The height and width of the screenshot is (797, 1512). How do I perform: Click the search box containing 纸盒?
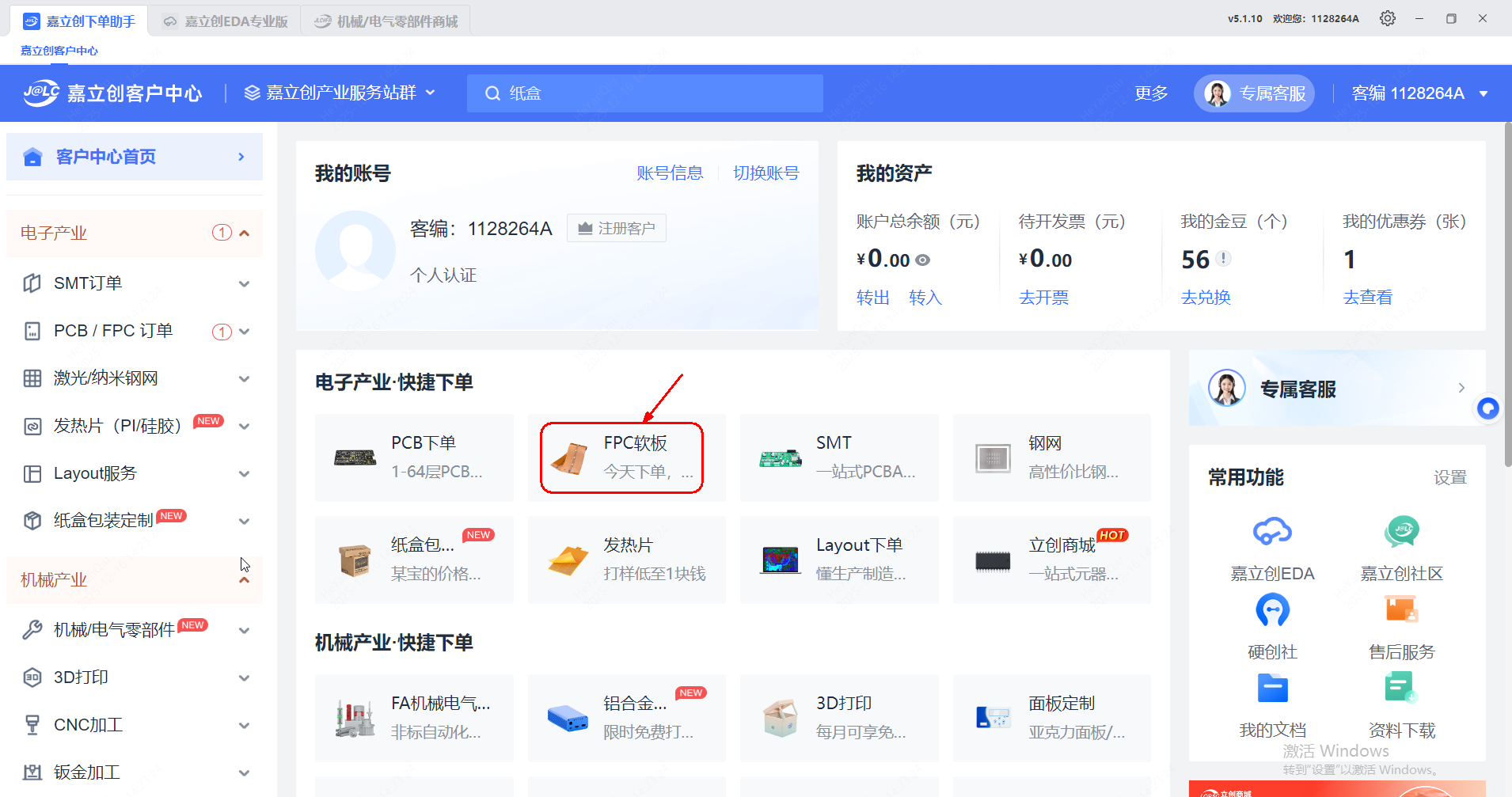[x=645, y=93]
